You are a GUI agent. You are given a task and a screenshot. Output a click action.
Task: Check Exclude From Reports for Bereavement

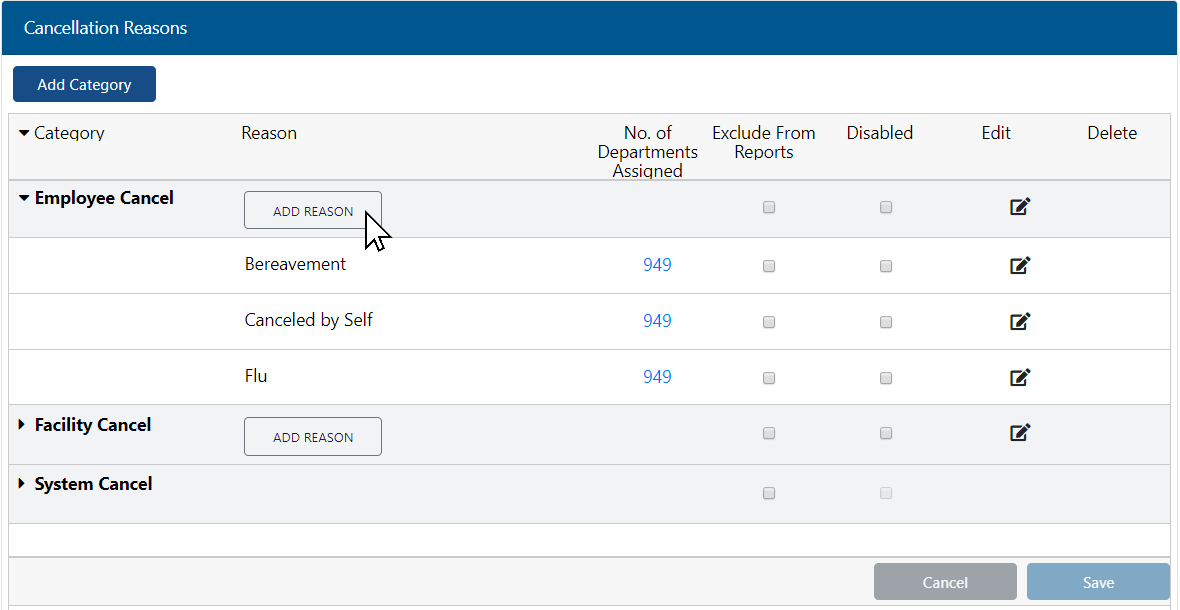(x=769, y=266)
